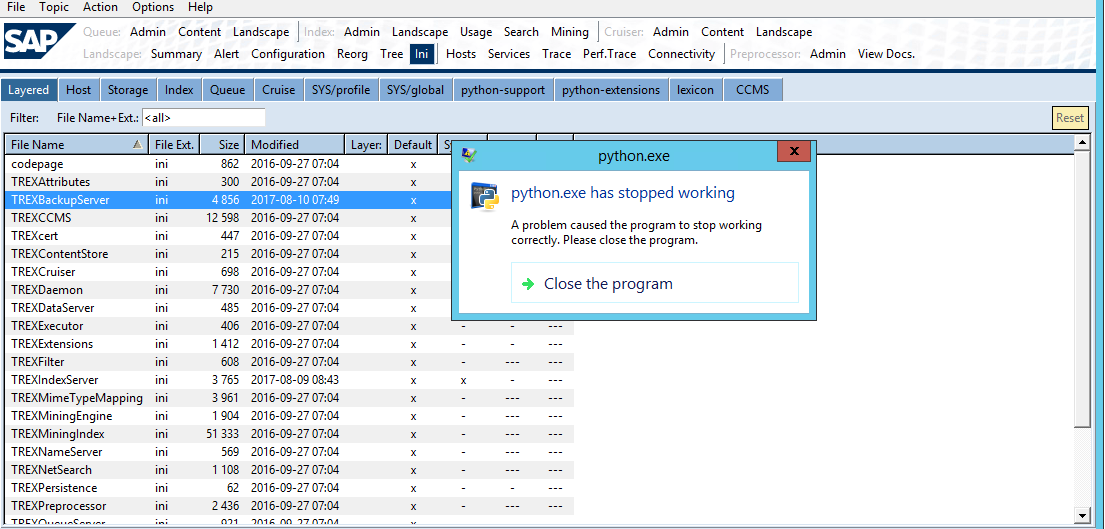
Task: Open the Options menu
Action: [153, 7]
